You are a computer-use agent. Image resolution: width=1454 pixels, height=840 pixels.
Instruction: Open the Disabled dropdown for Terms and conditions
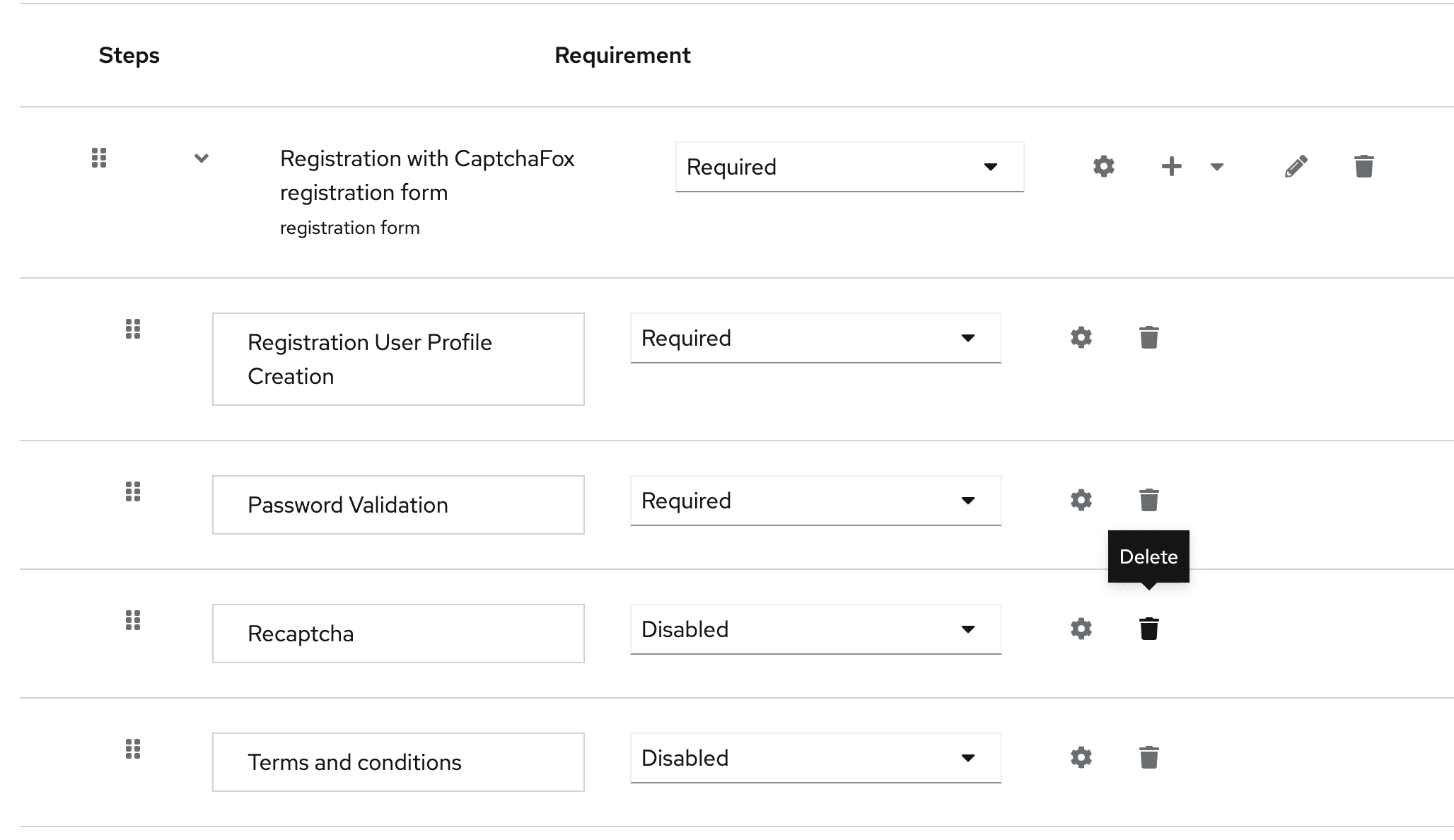(815, 758)
